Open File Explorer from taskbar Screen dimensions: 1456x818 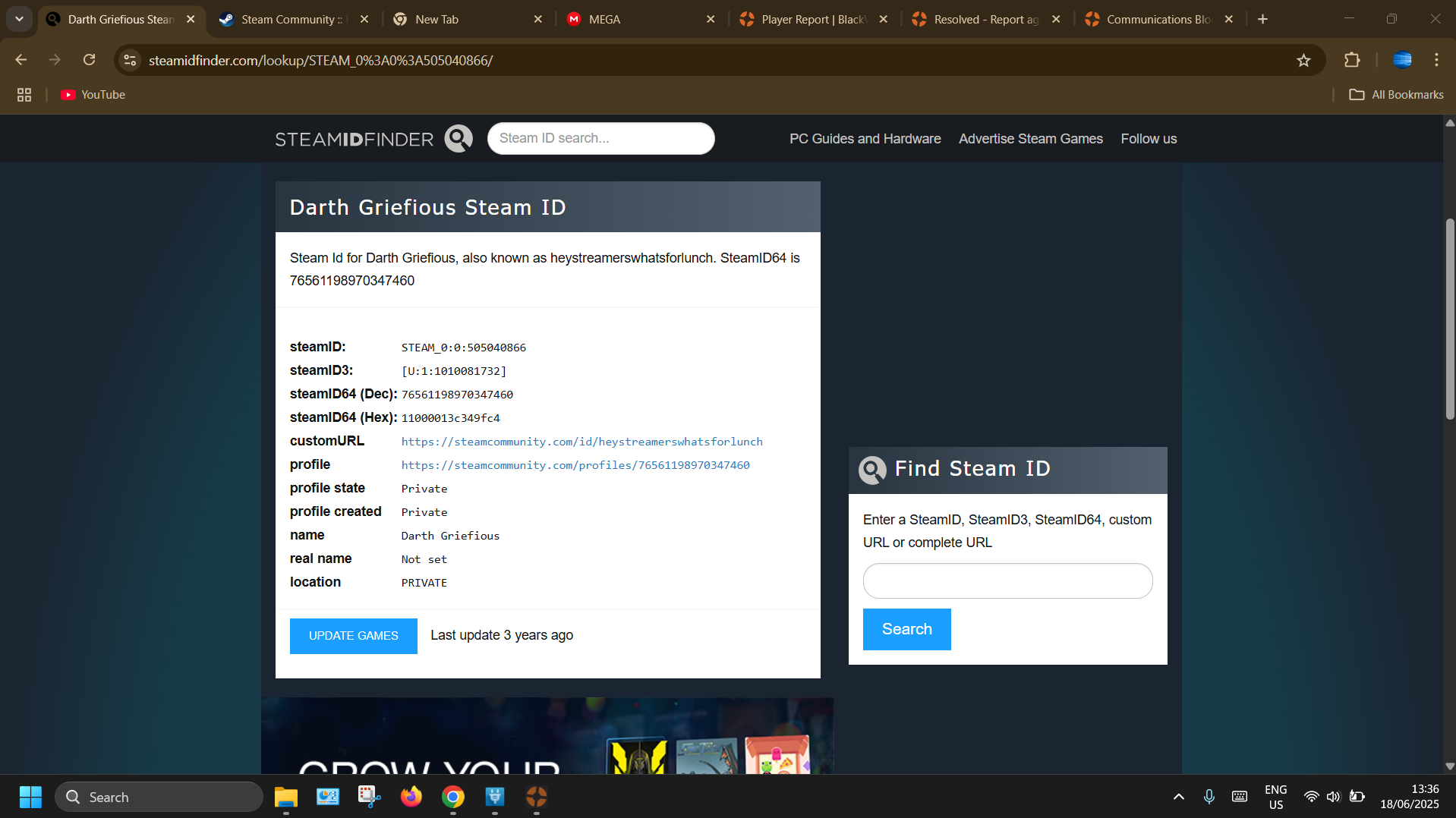[285, 797]
